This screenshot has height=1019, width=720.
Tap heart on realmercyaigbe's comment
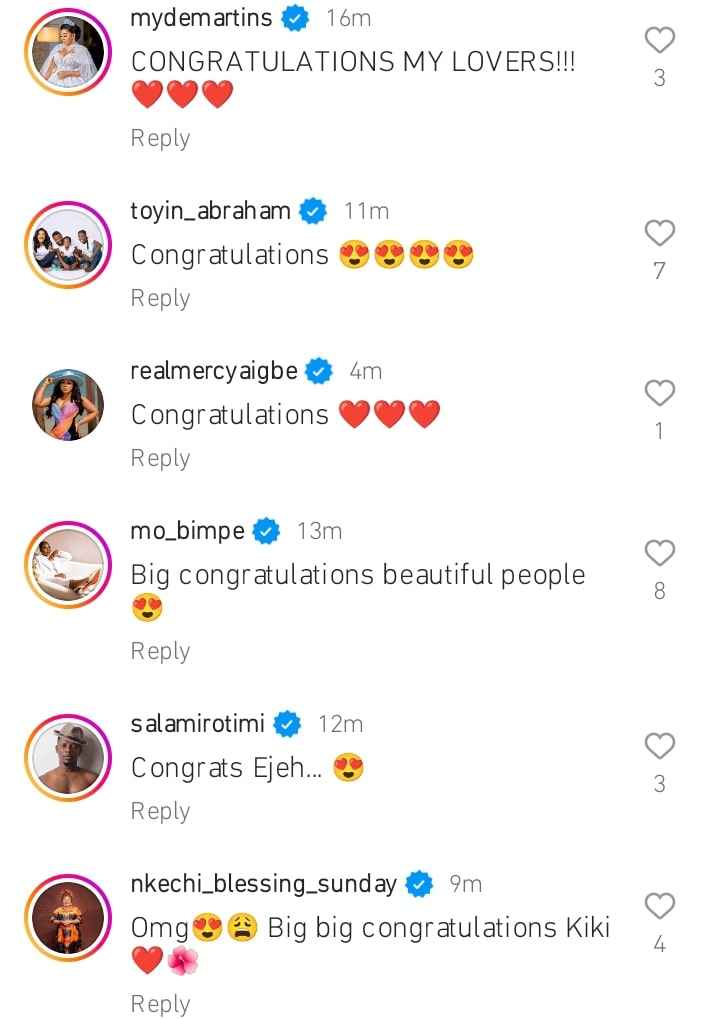tap(660, 393)
